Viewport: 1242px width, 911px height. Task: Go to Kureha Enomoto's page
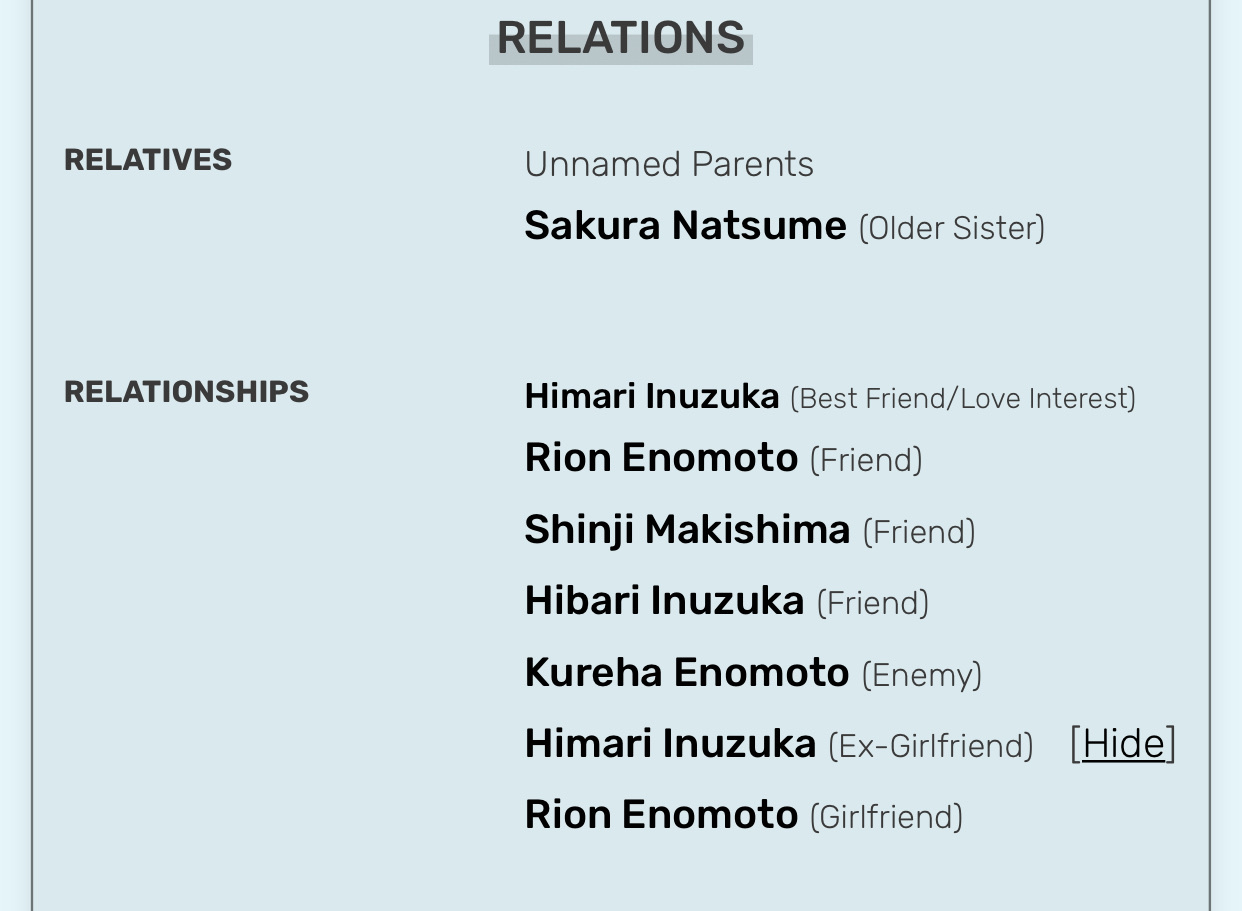686,673
